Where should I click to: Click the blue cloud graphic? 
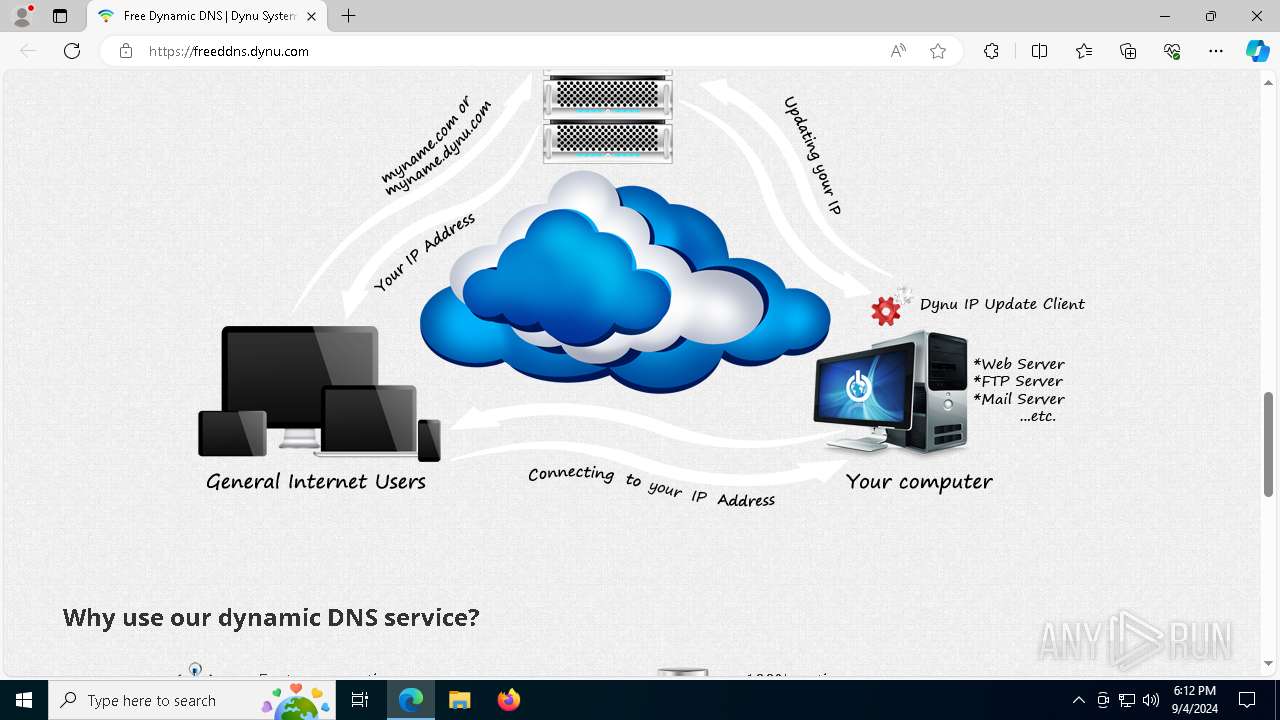pyautogui.click(x=625, y=282)
